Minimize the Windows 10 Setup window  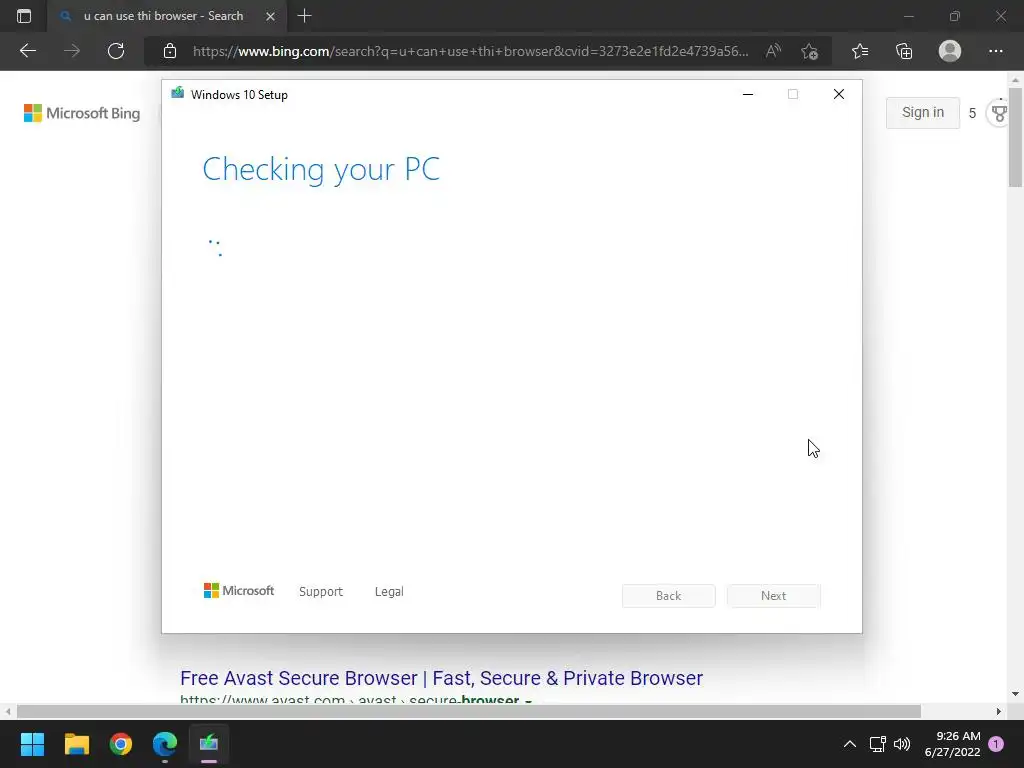[x=748, y=94]
